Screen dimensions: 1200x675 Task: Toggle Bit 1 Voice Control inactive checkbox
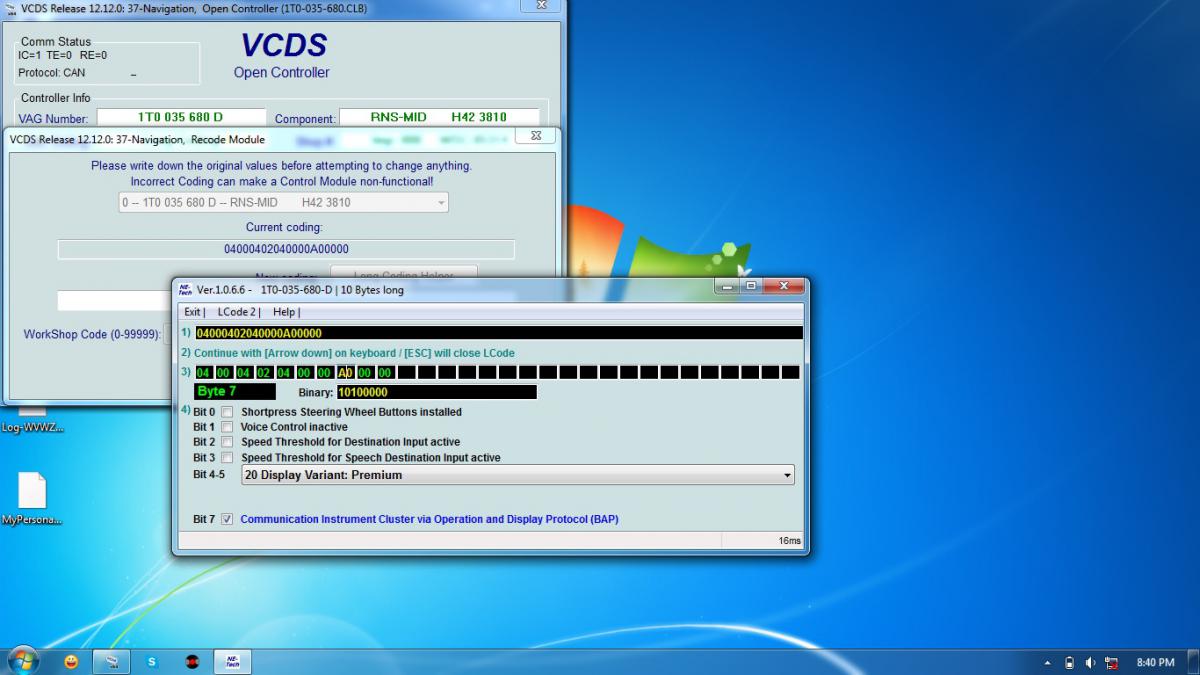tap(227, 427)
